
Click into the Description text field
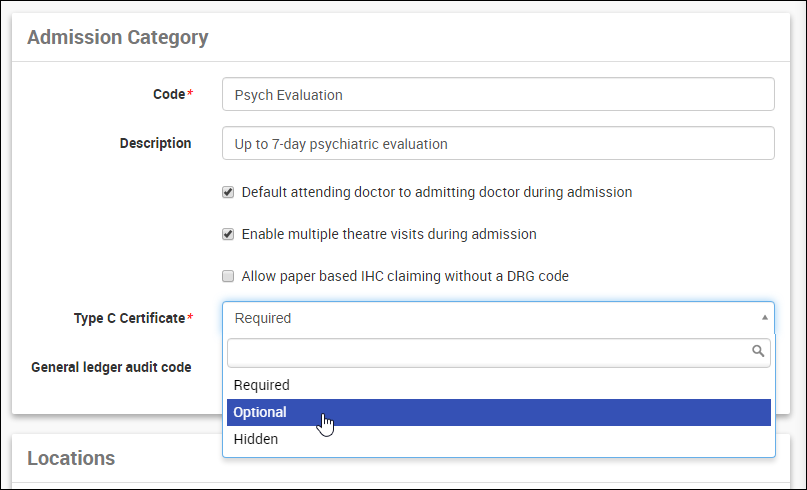click(498, 143)
